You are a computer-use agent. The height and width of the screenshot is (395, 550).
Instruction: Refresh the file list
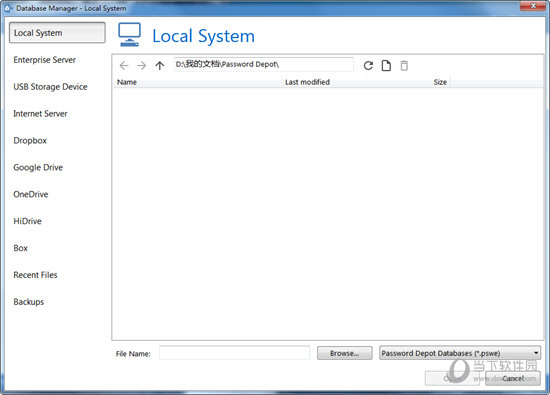368,66
